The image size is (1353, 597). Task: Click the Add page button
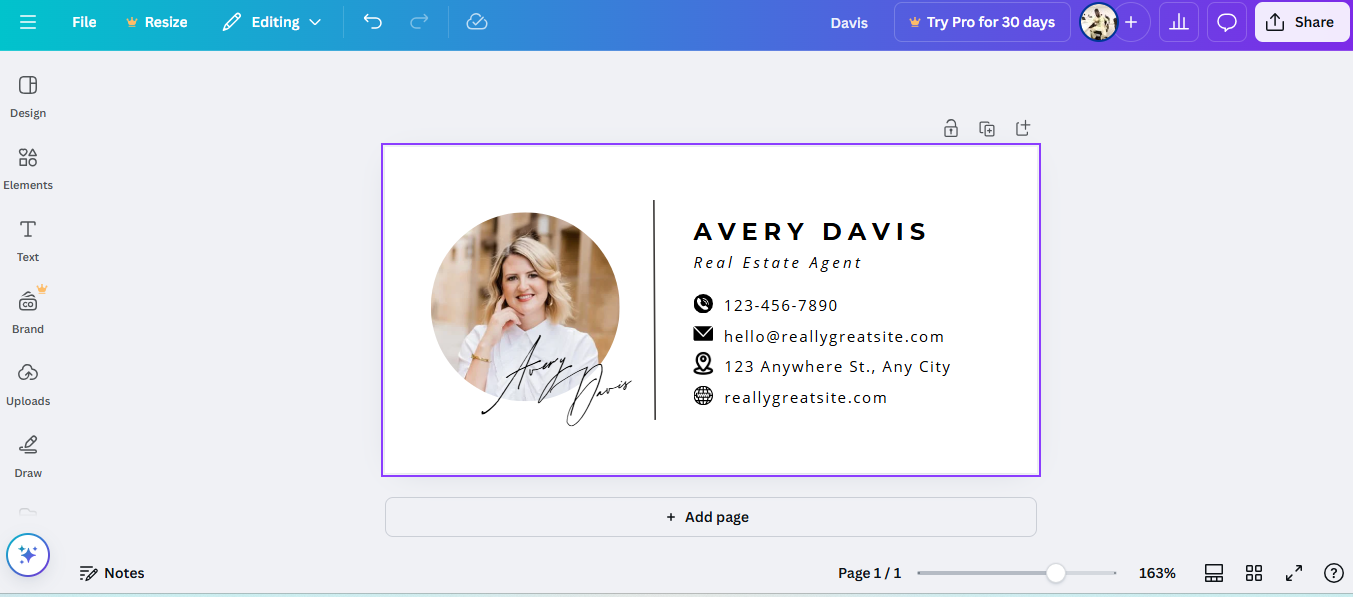(710, 517)
